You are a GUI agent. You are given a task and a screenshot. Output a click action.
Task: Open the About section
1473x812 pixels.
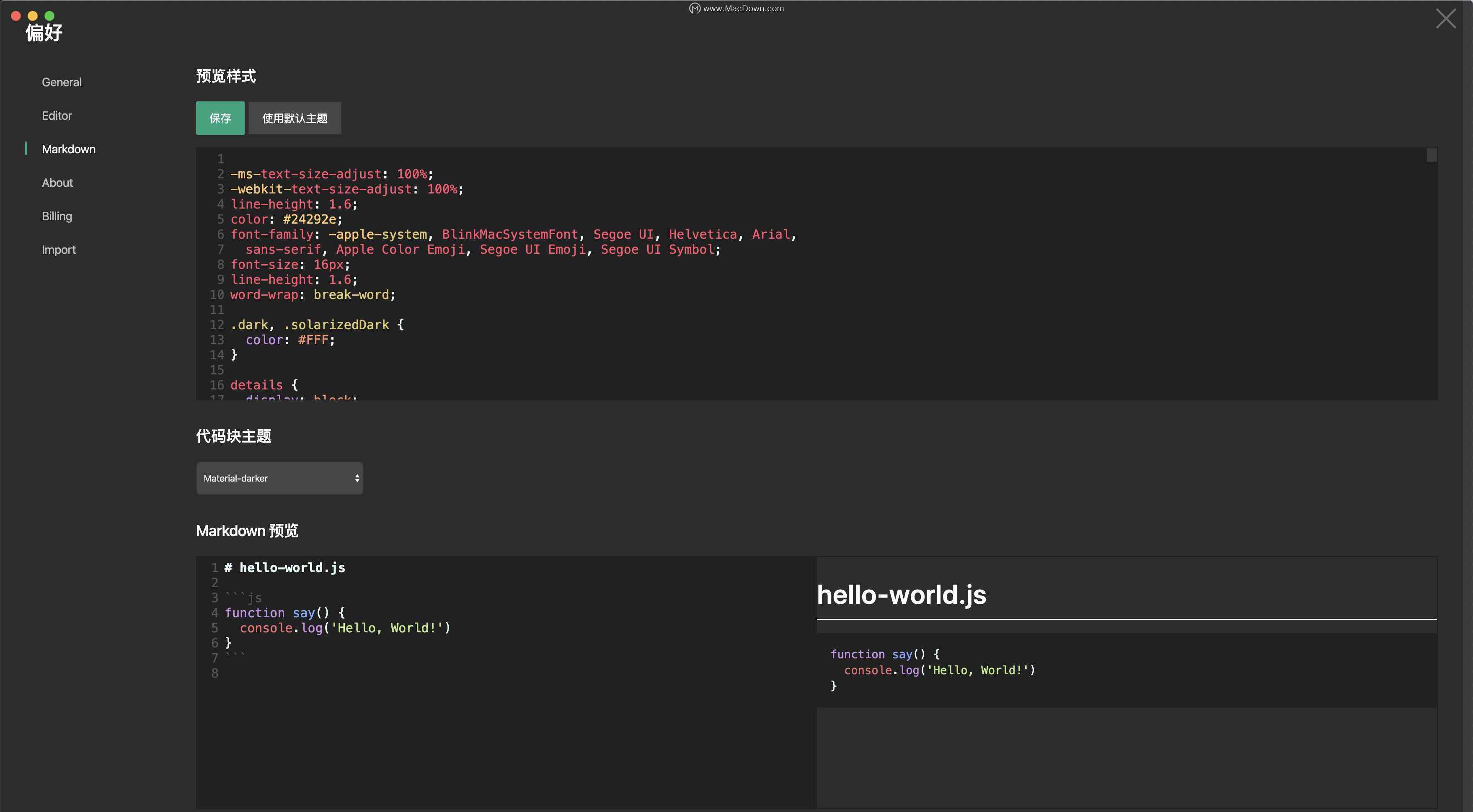(x=57, y=183)
